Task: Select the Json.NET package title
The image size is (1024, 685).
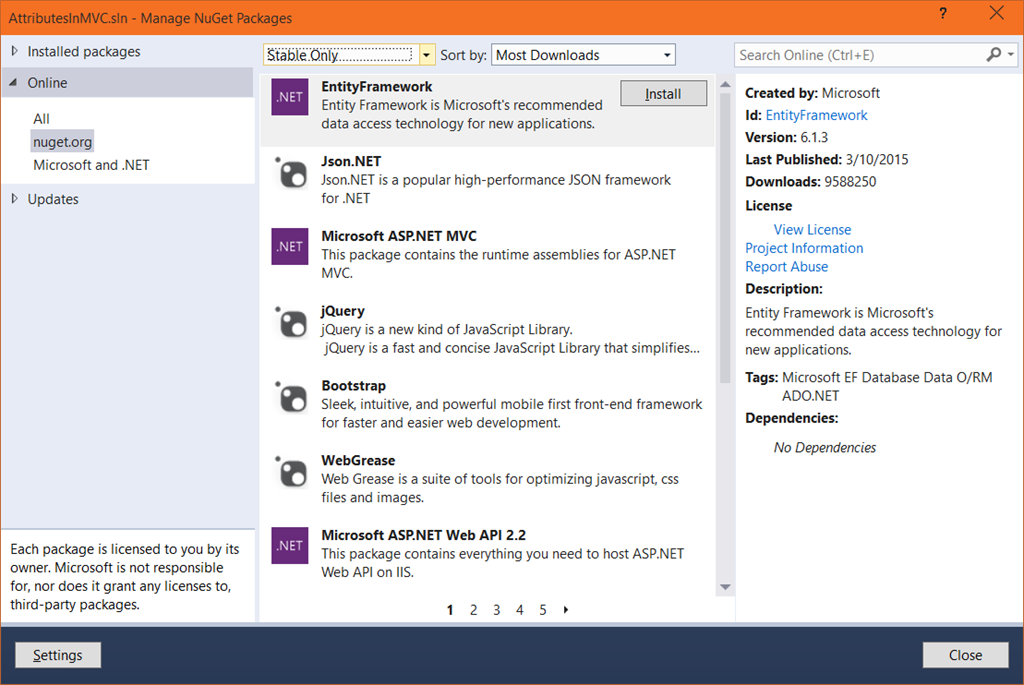Action: click(351, 161)
